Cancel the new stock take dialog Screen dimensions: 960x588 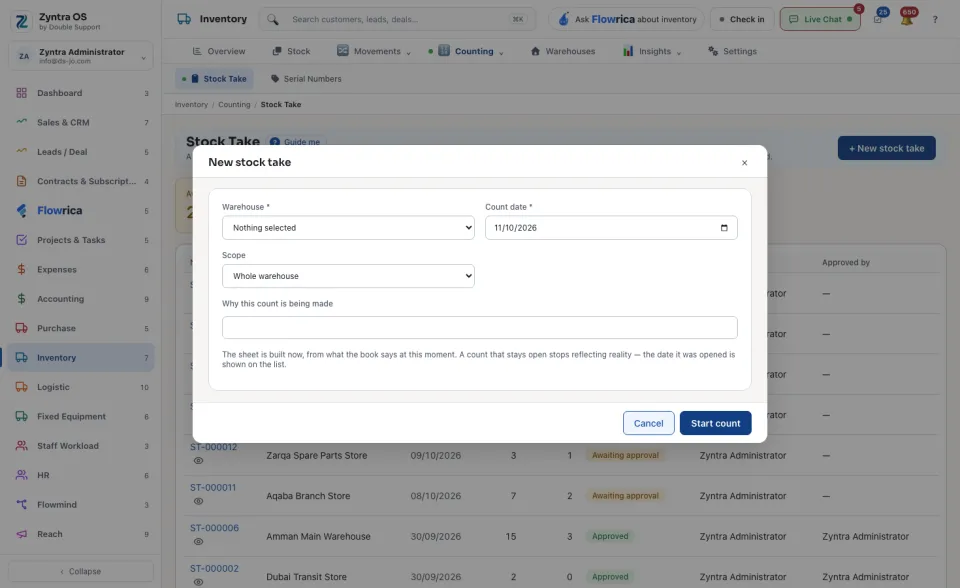point(648,423)
